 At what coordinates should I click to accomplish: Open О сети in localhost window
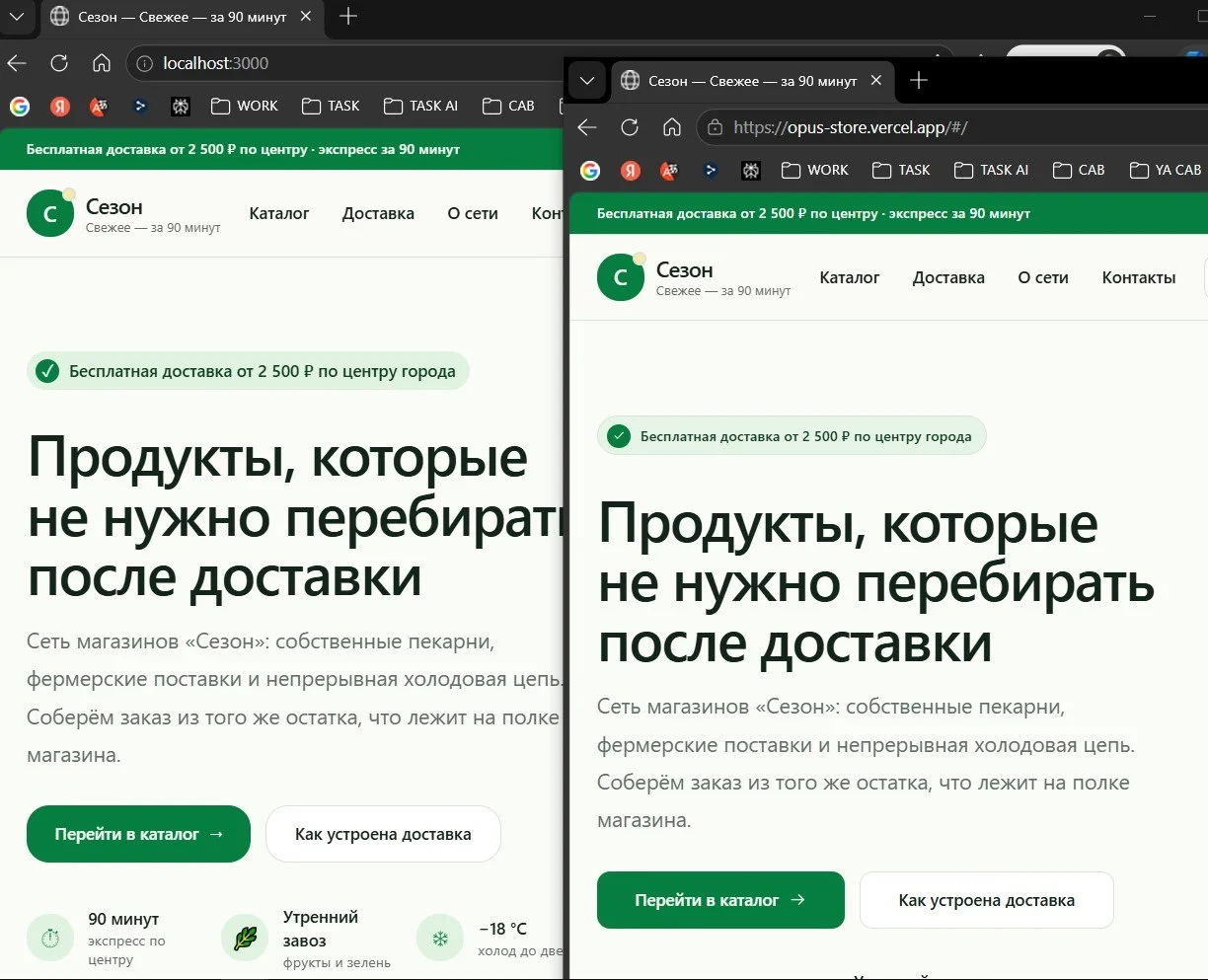point(473,213)
